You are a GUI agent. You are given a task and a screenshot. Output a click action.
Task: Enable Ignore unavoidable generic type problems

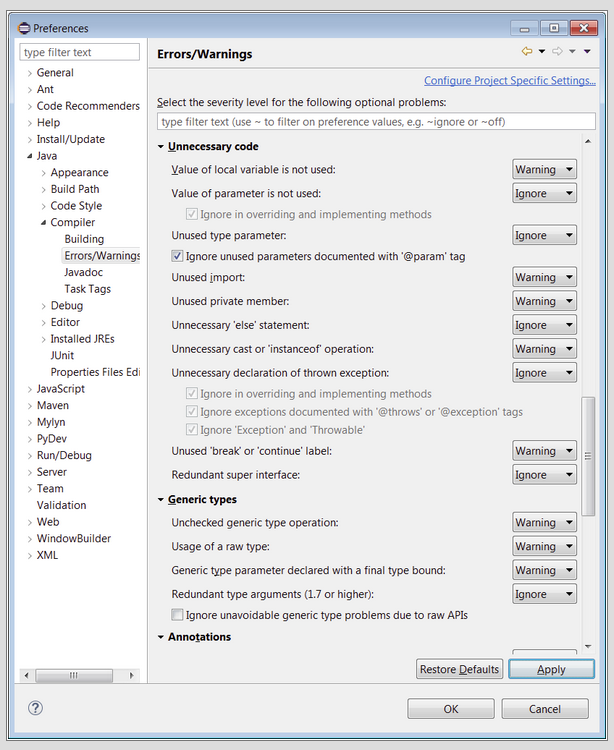tap(178, 615)
